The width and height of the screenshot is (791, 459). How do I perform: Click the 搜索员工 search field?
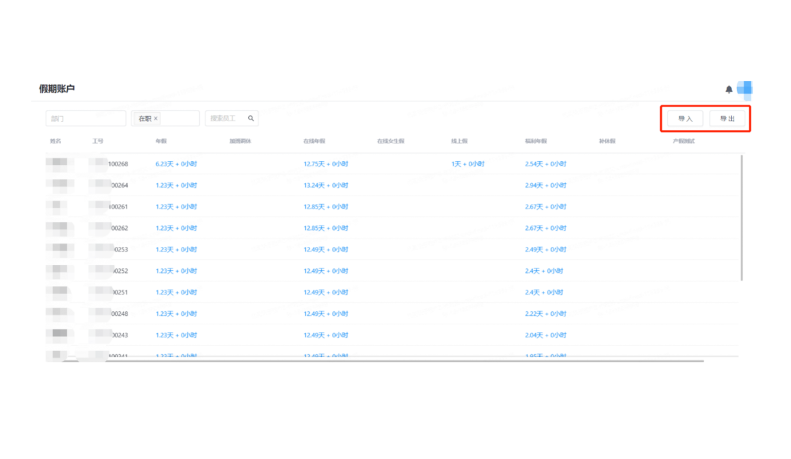(225, 118)
